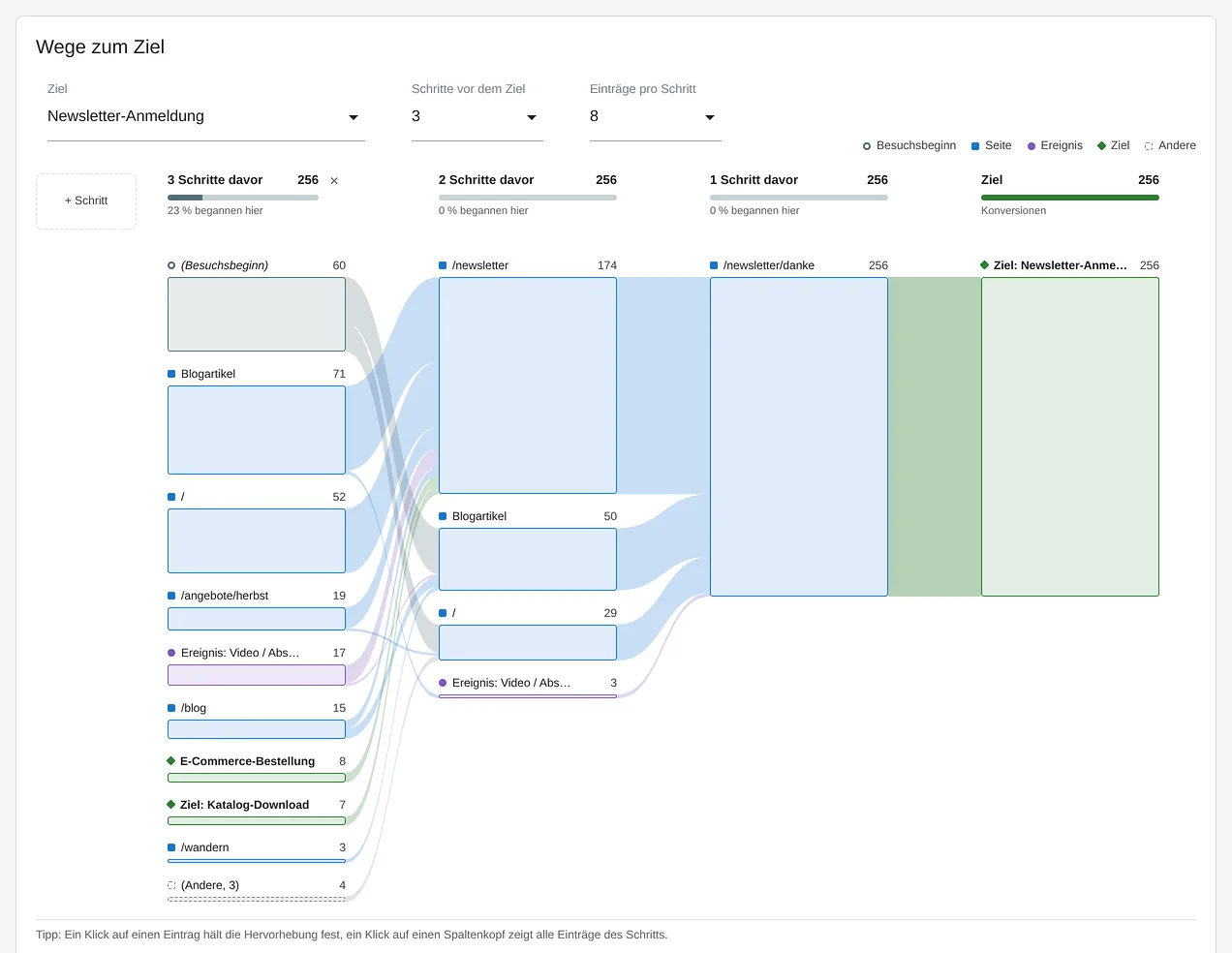Open the Ziel dropdown showing Newsletter-Anmeldung
Viewport: 1232px width, 953px height.
tap(206, 116)
